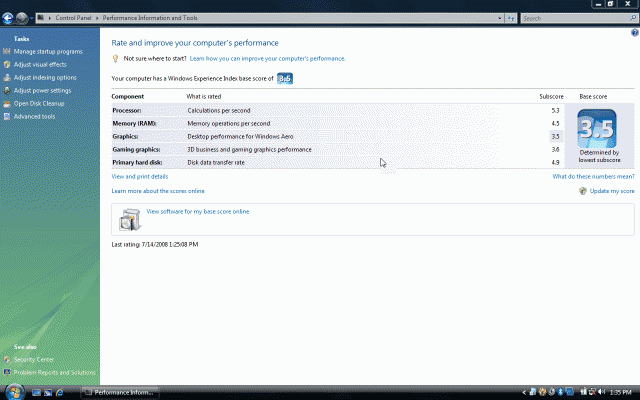Screen dimensions: 640x400
Task: Click the Processor subscore 5.3
Action: (x=555, y=111)
